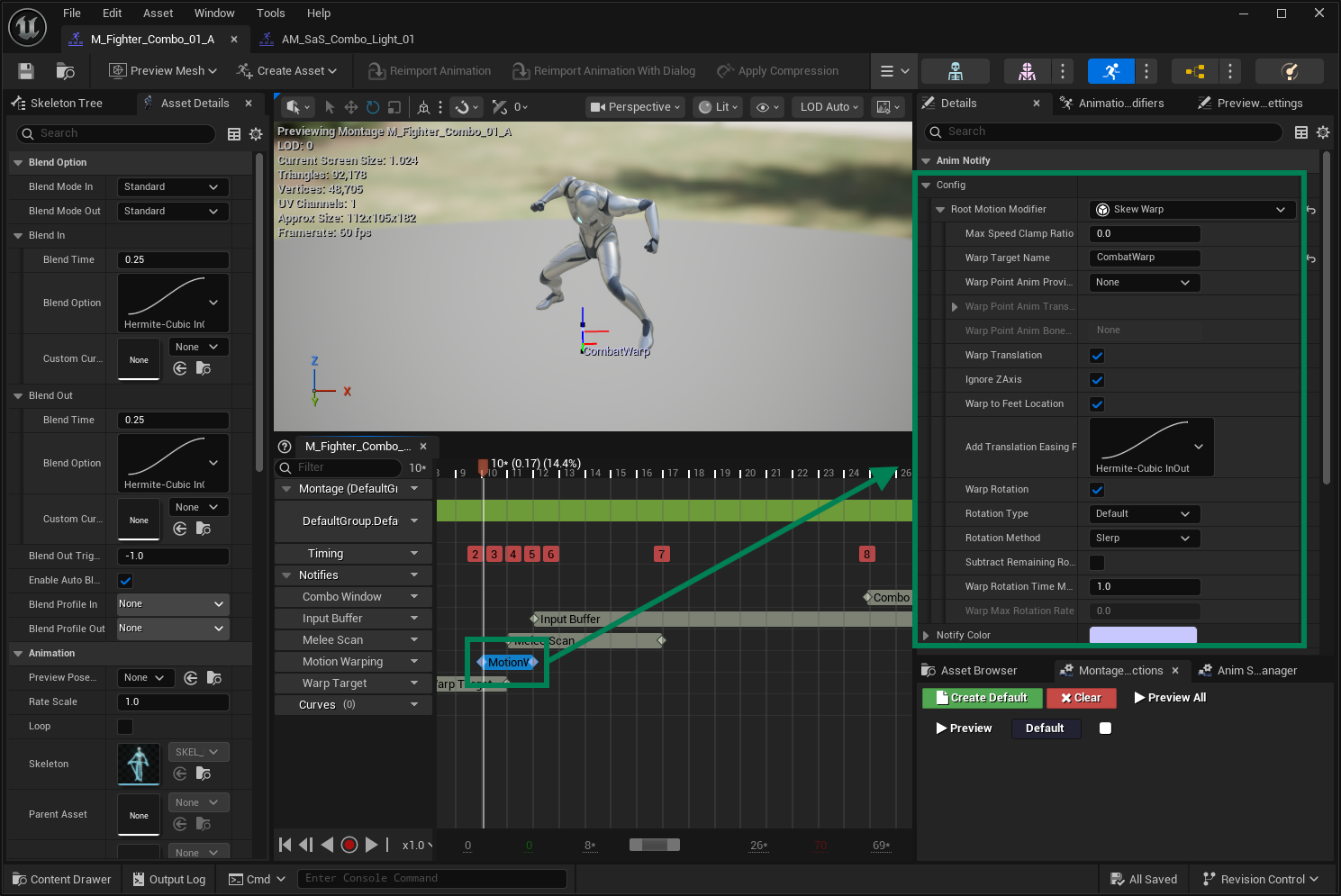Toggle the rotation snap angle icon

pyautogui.click(x=500, y=107)
